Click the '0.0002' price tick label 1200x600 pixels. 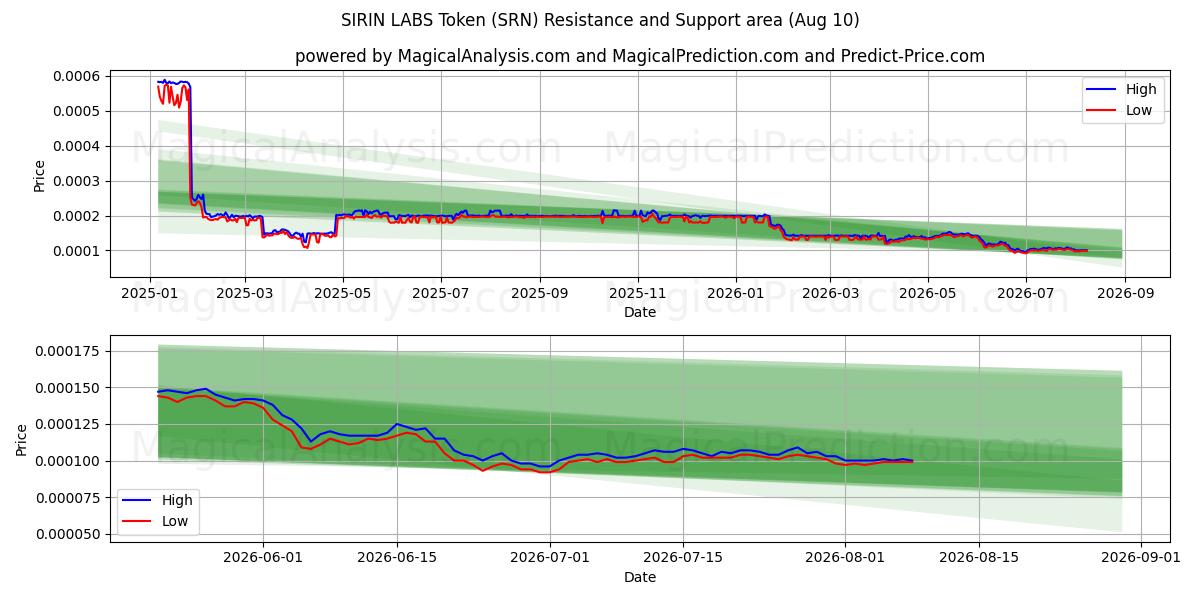coord(80,216)
